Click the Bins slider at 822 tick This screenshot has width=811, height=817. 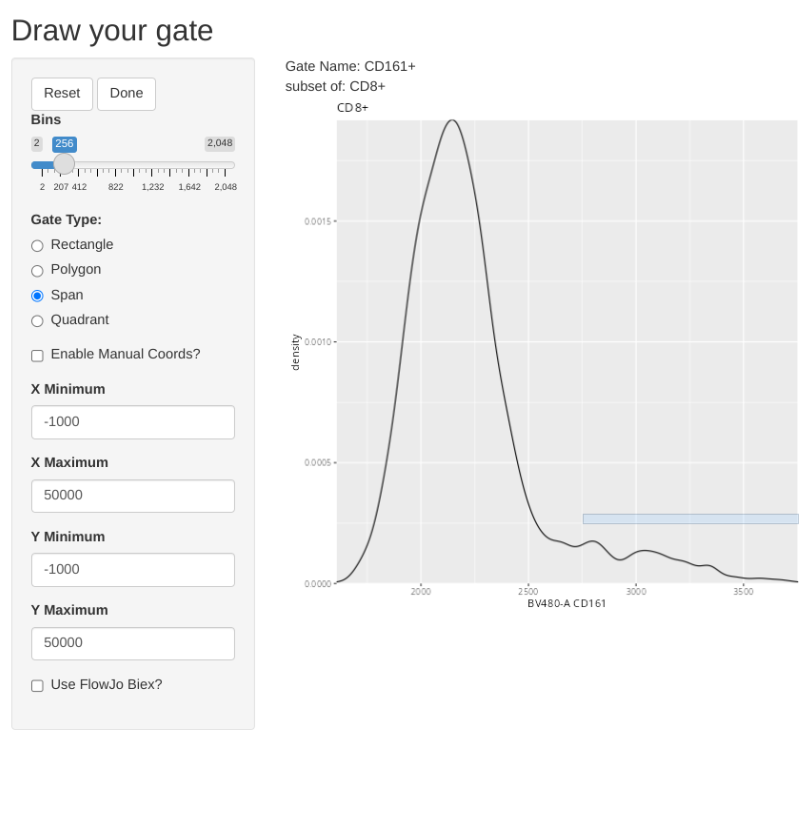[116, 165]
